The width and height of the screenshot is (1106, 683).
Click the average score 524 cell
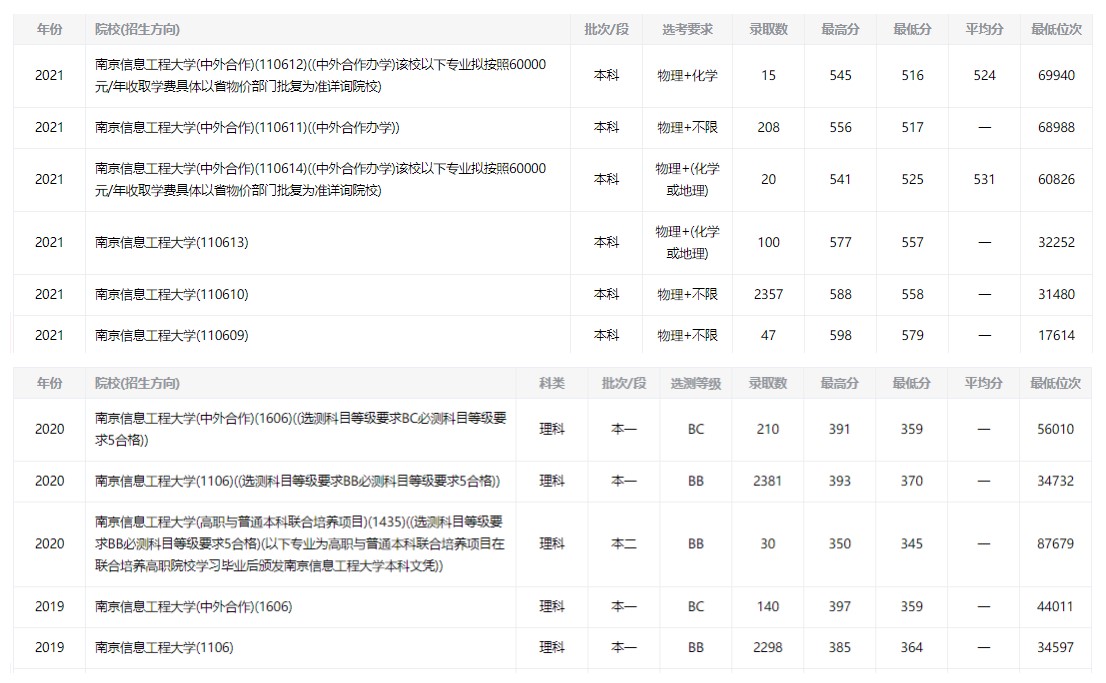click(x=984, y=75)
